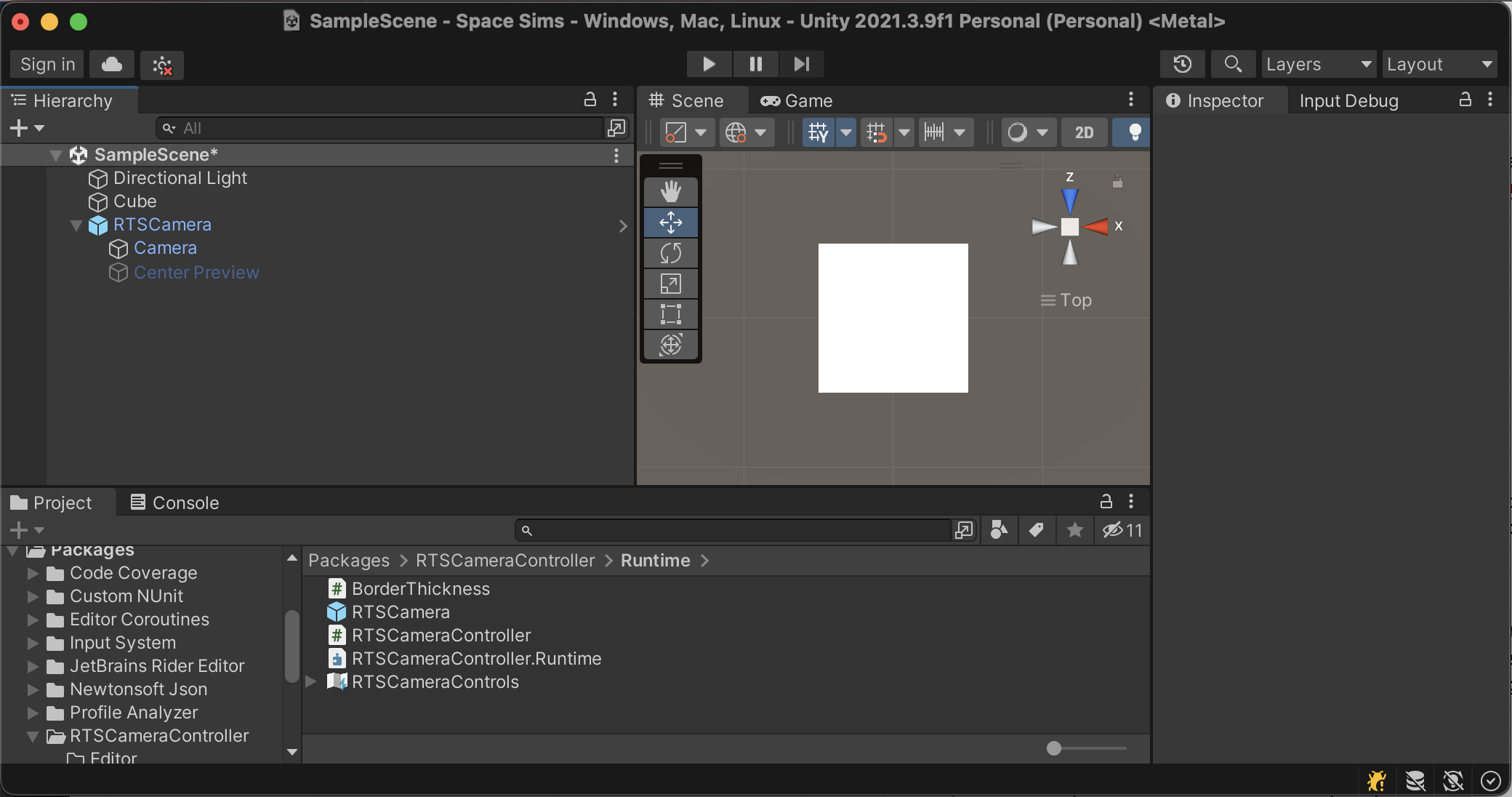1512x797 pixels.
Task: Toggle the Hierarchy panel lock
Action: [590, 100]
